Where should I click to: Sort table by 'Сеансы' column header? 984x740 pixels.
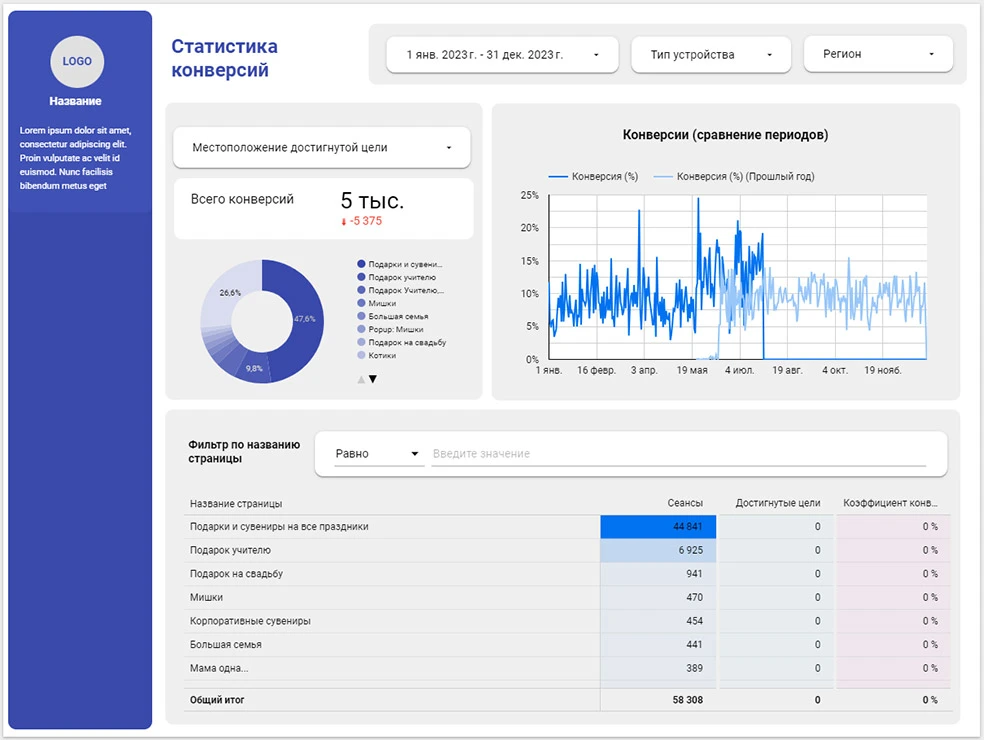pyautogui.click(x=685, y=503)
